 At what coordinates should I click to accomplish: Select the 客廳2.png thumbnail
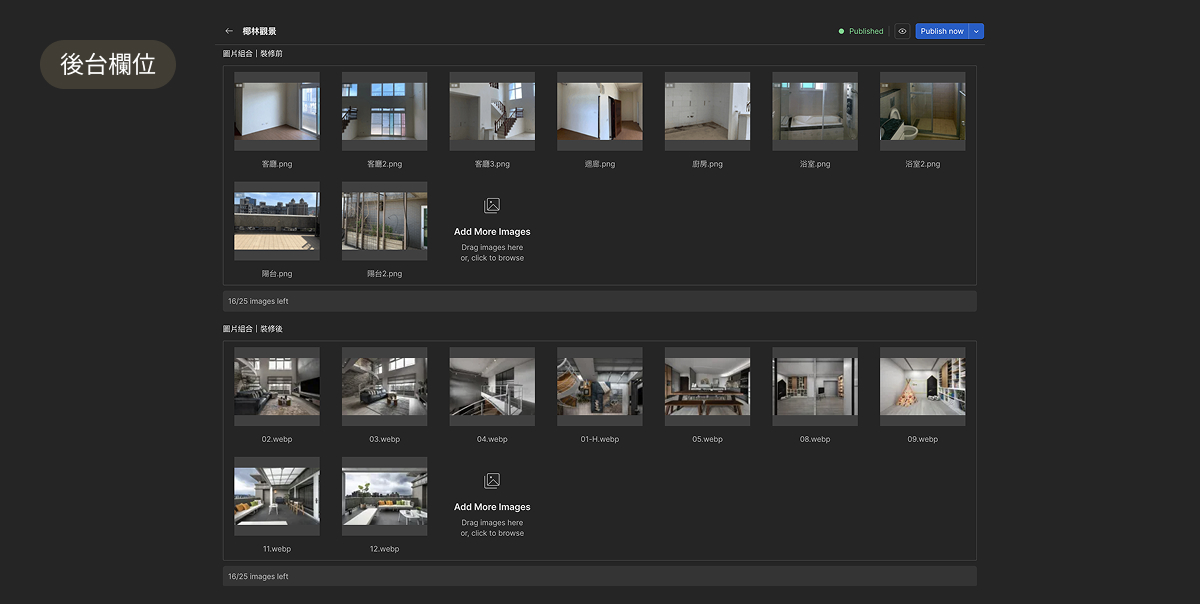click(x=384, y=111)
